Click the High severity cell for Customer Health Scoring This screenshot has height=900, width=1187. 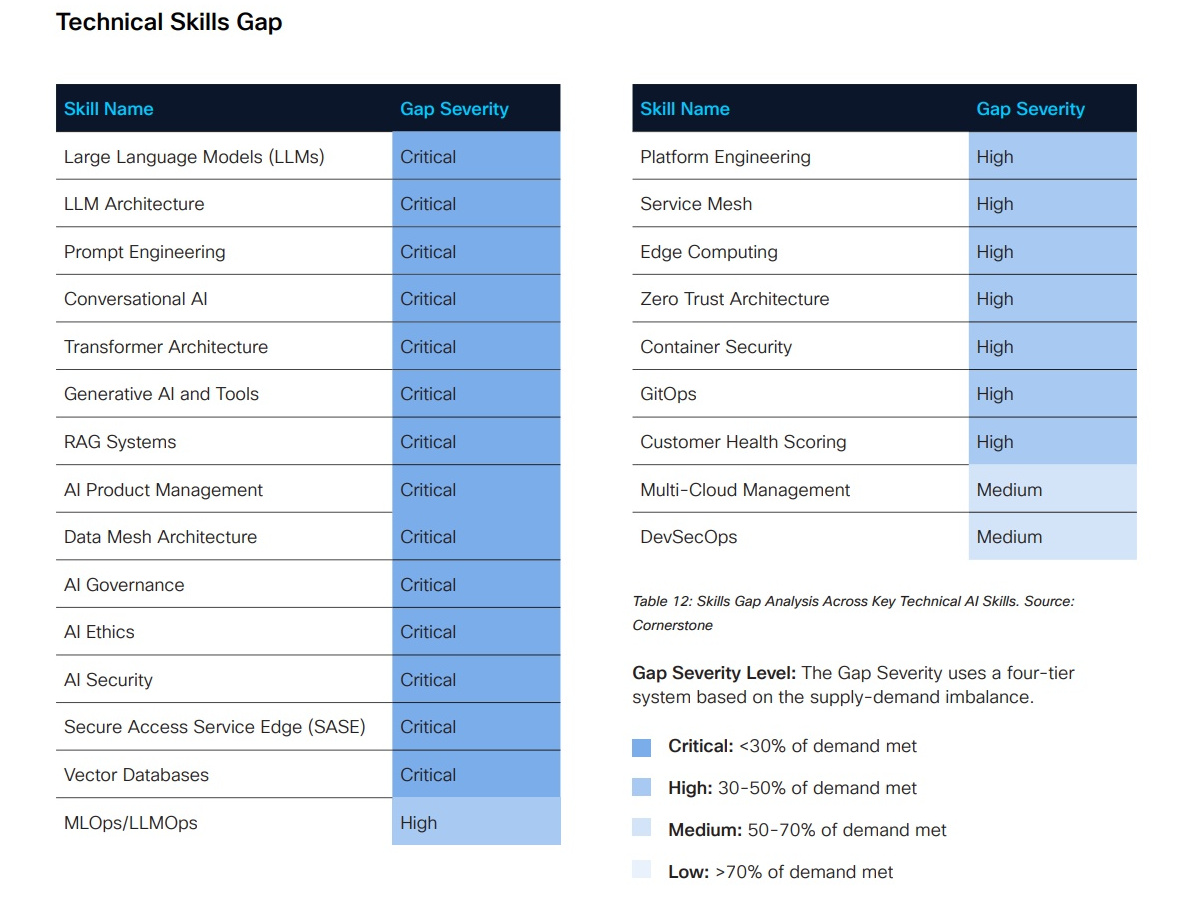click(1051, 442)
